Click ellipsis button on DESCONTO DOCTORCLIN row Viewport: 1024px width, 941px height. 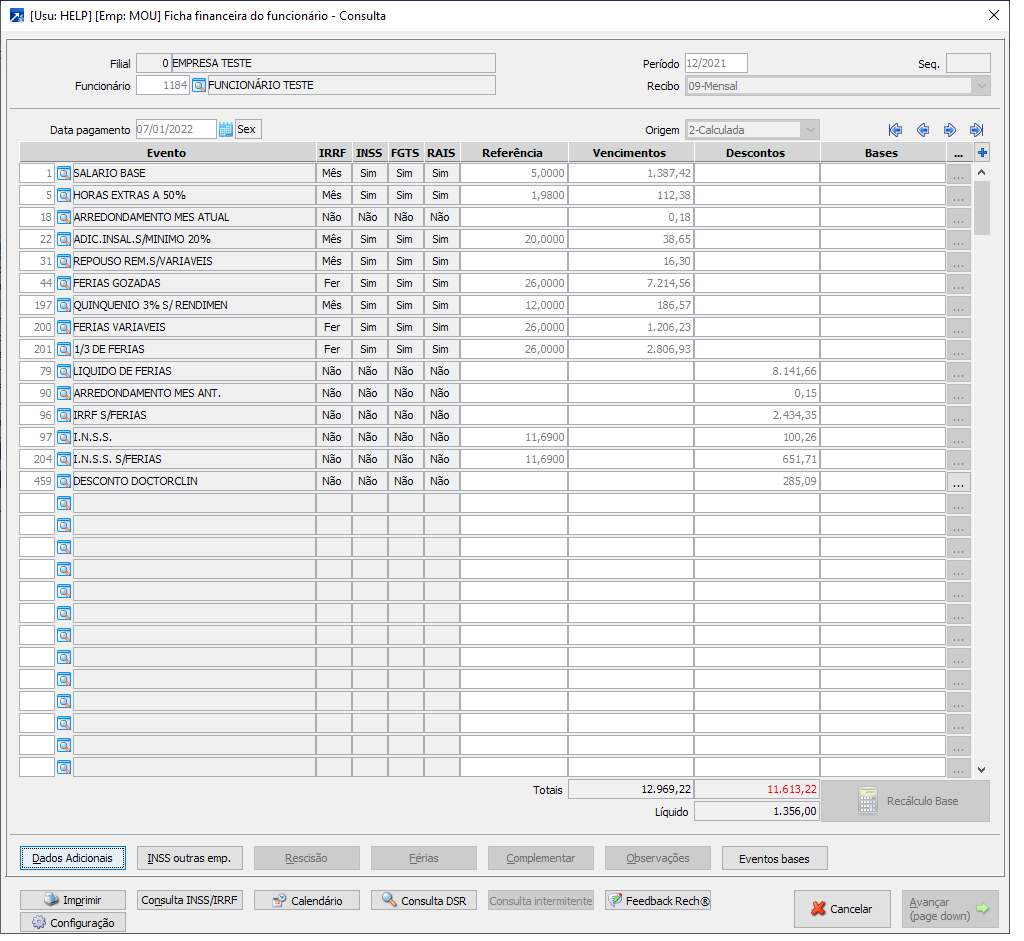point(958,481)
